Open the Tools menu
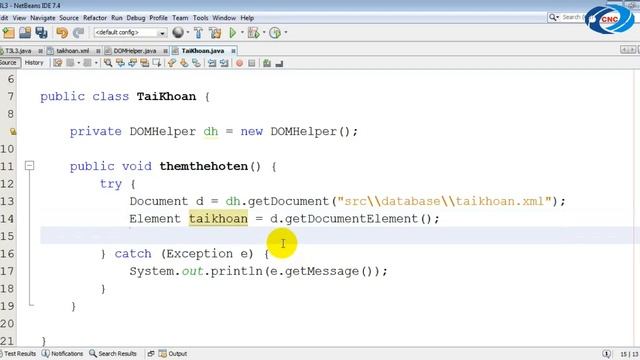Screen dimensions: 640x360 click(x=200, y=18)
